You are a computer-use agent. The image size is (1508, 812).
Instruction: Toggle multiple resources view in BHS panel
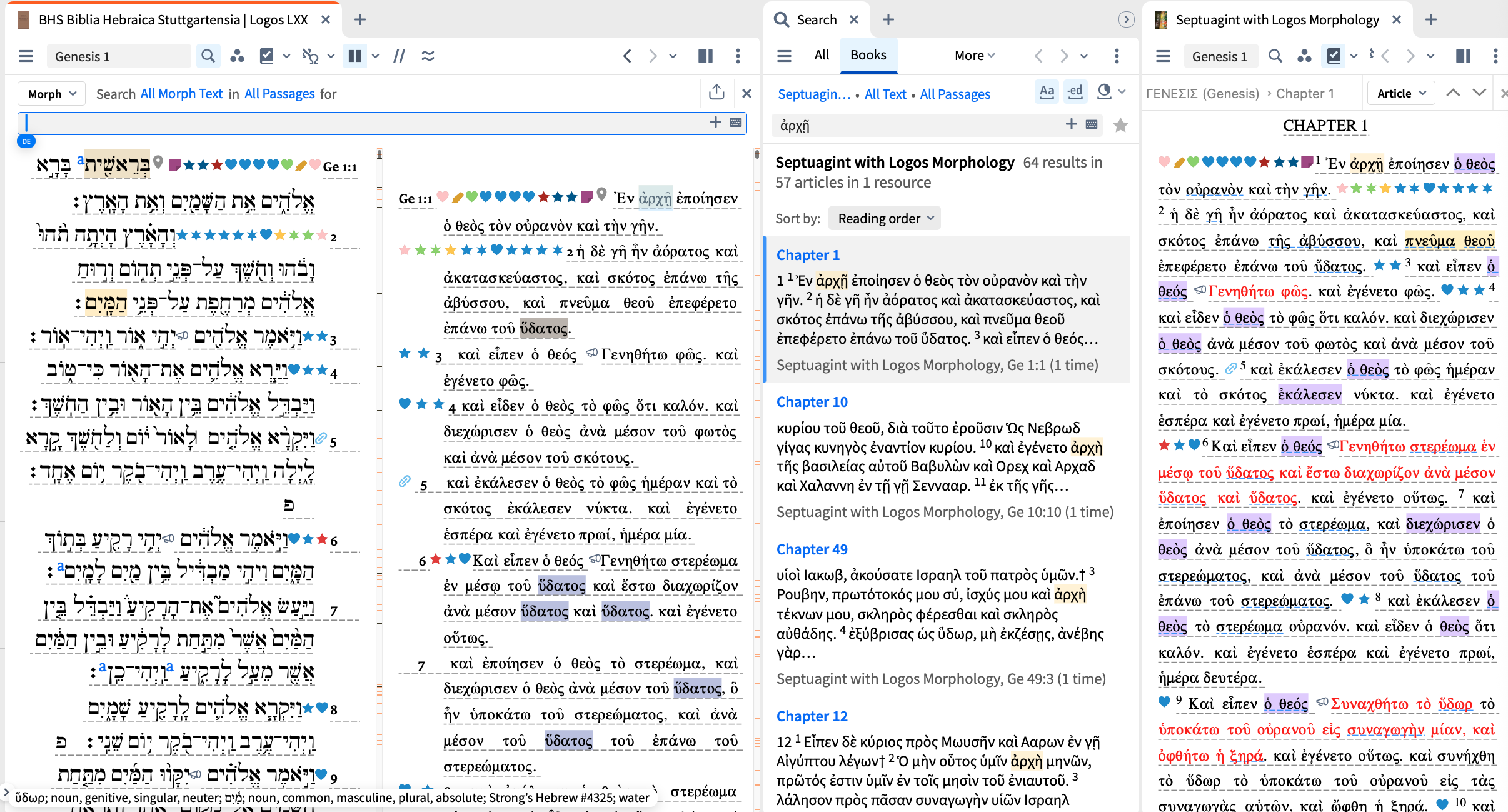(354, 56)
